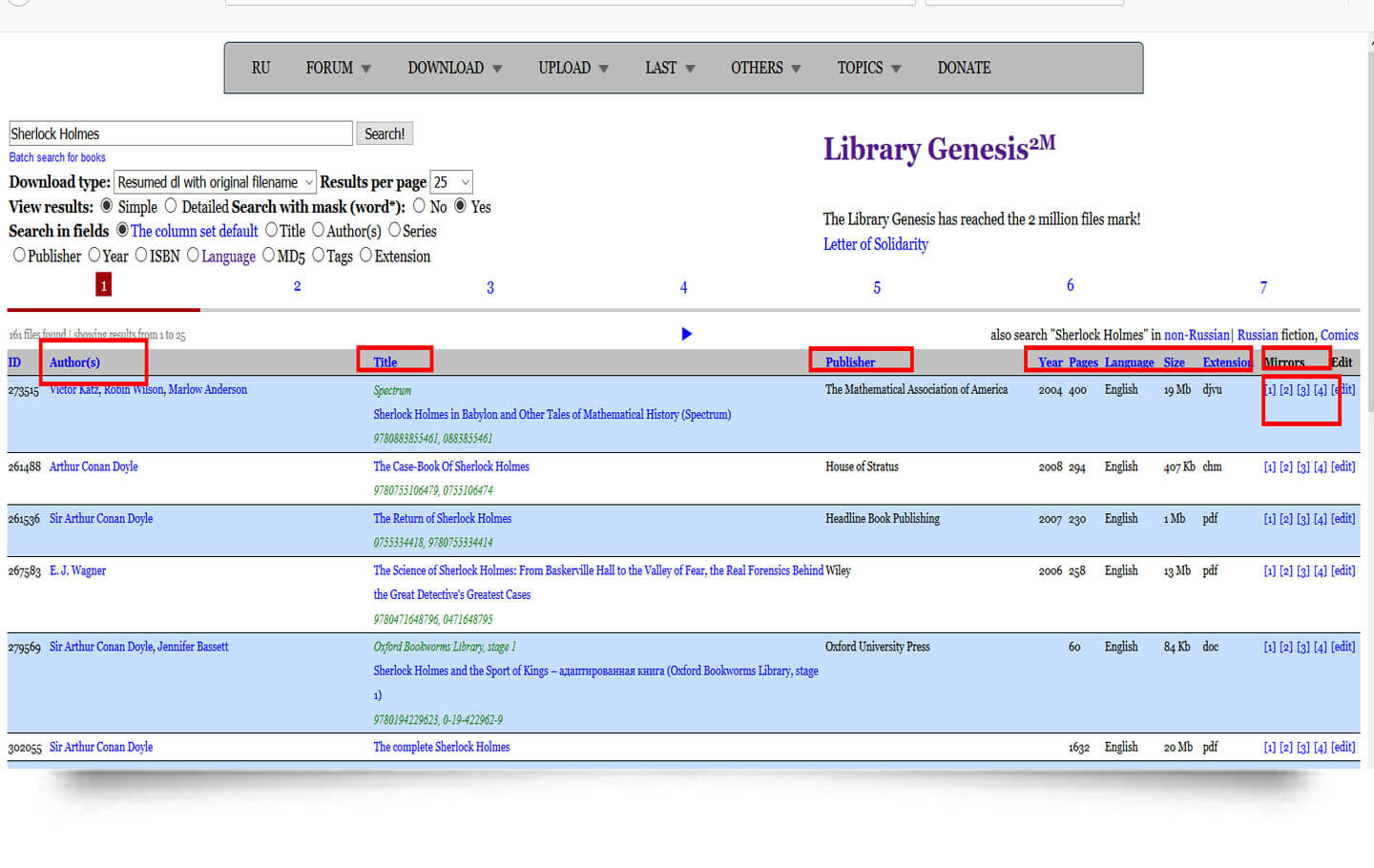Viewport: 1374px width, 868px height.
Task: Click the Library Genesis logo title
Action: click(940, 148)
